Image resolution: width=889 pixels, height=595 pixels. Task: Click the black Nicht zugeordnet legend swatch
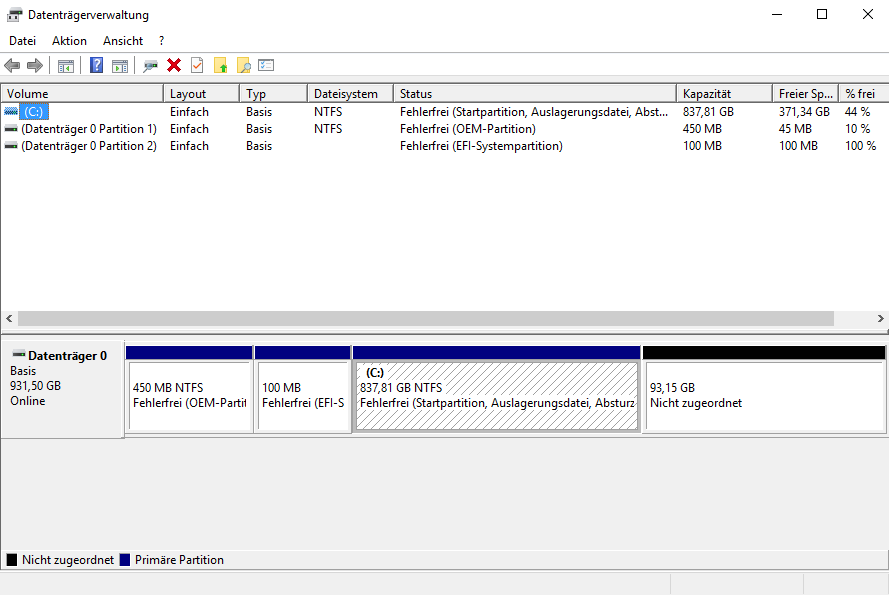pyautogui.click(x=12, y=560)
